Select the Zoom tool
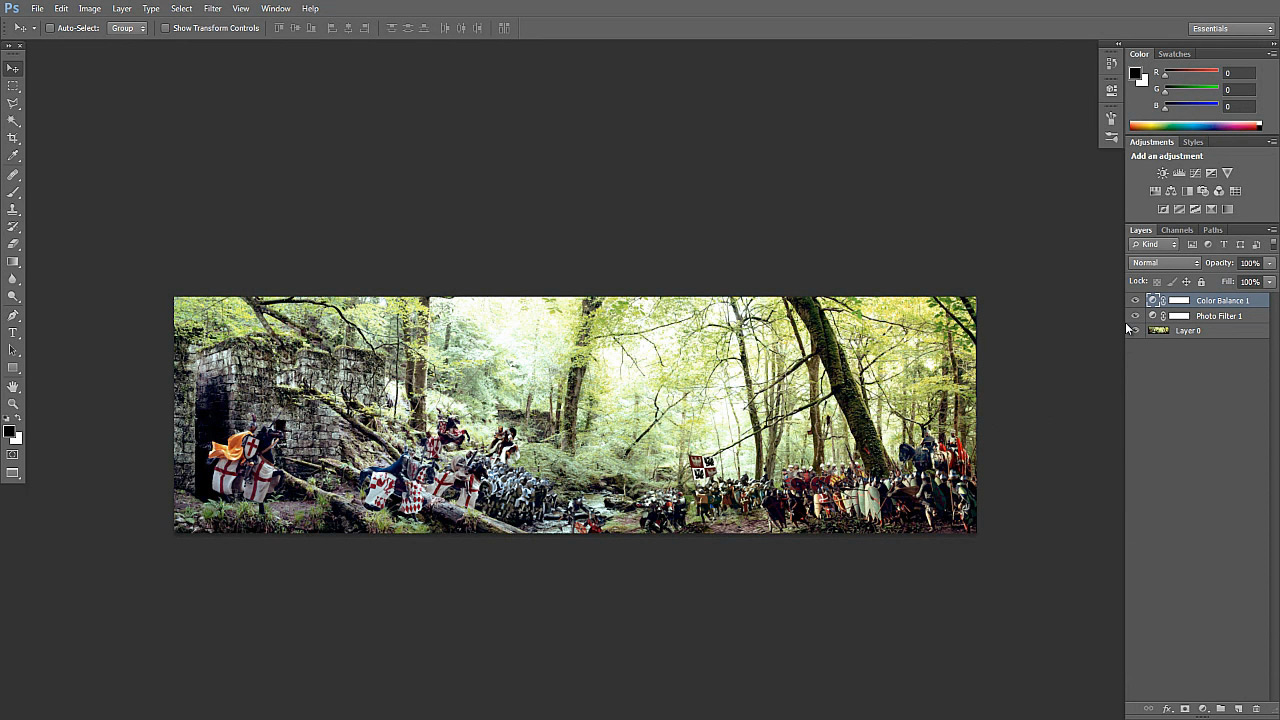 pyautogui.click(x=13, y=404)
